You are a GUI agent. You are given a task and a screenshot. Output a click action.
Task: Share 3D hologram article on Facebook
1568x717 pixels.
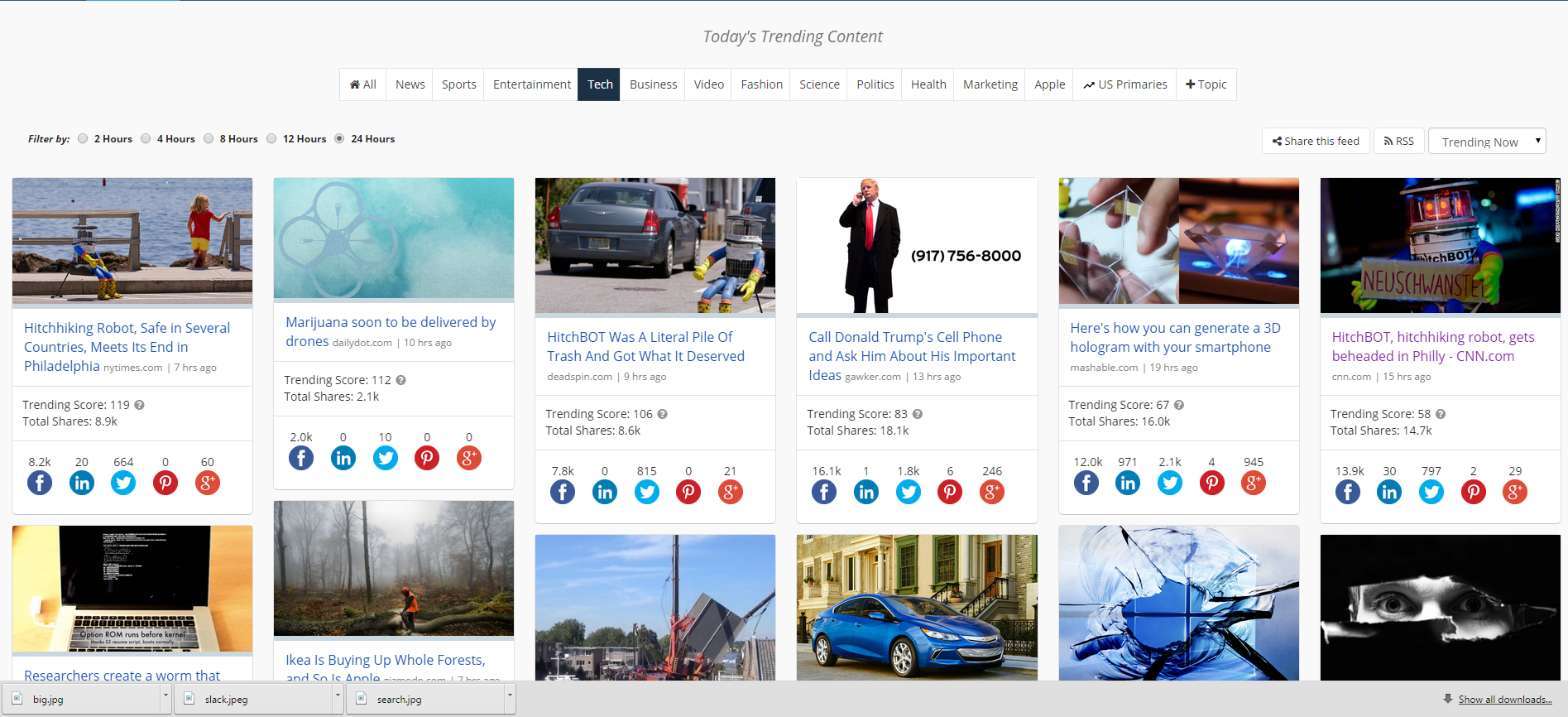(1086, 483)
